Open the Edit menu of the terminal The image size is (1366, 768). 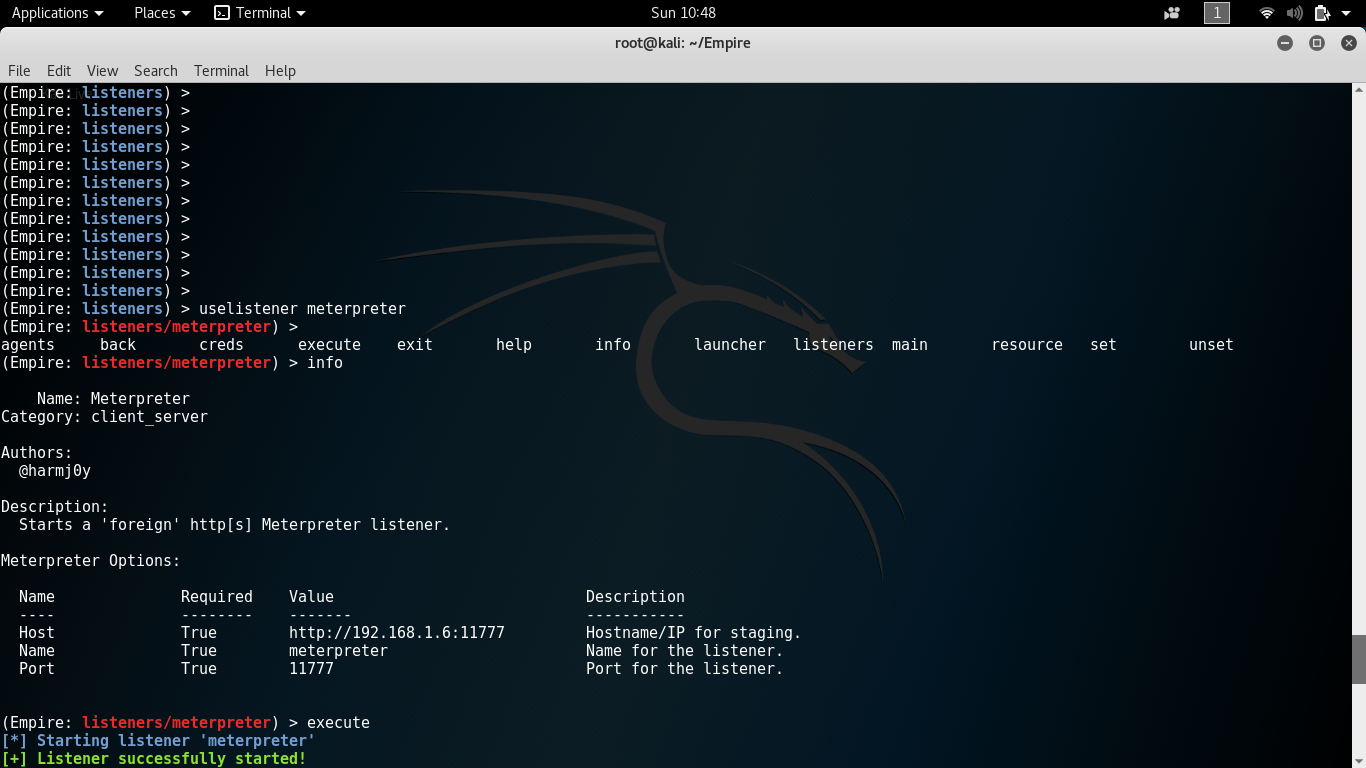pos(58,71)
